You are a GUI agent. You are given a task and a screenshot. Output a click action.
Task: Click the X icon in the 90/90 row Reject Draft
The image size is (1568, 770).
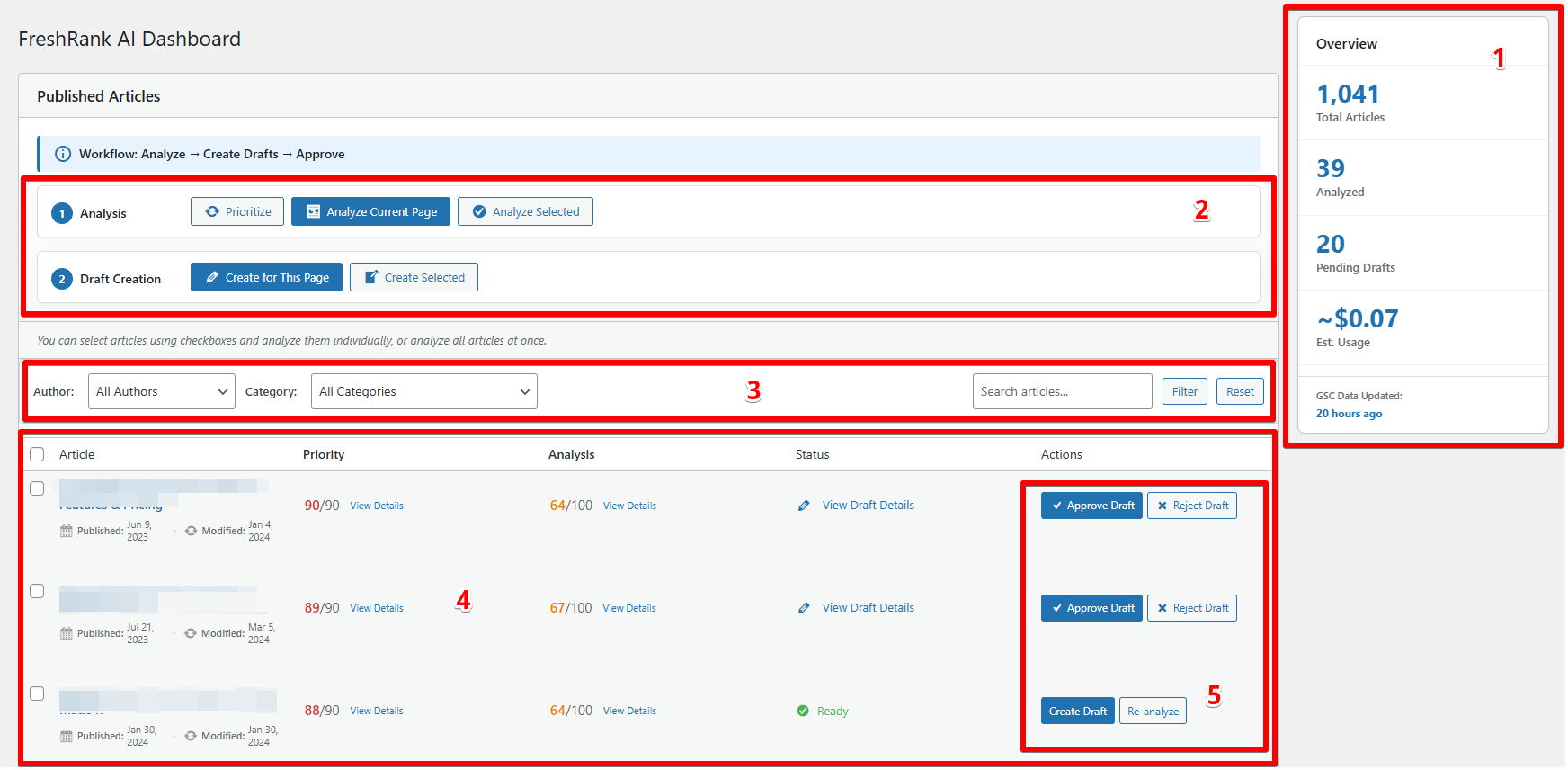[x=1163, y=506]
